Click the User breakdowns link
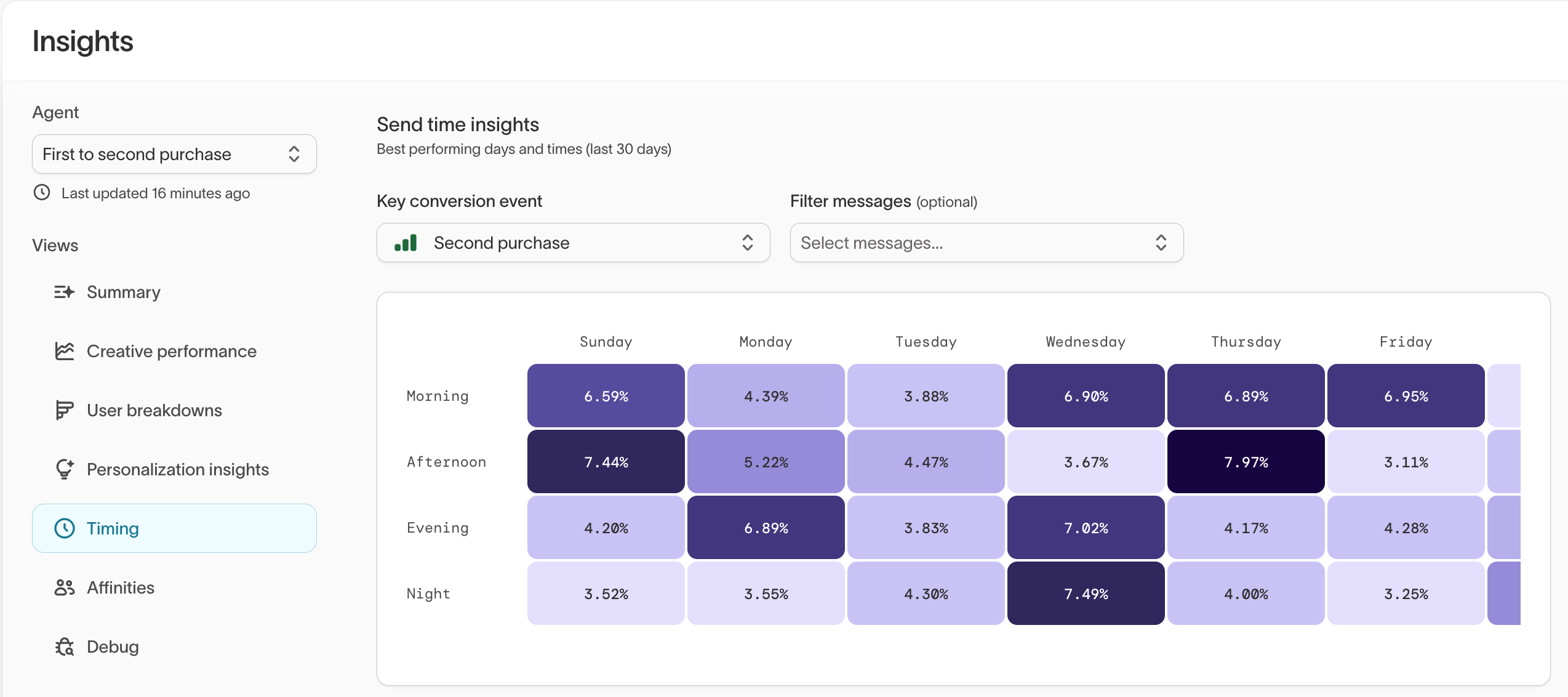Screen dimensions: 1568x697 [154, 410]
